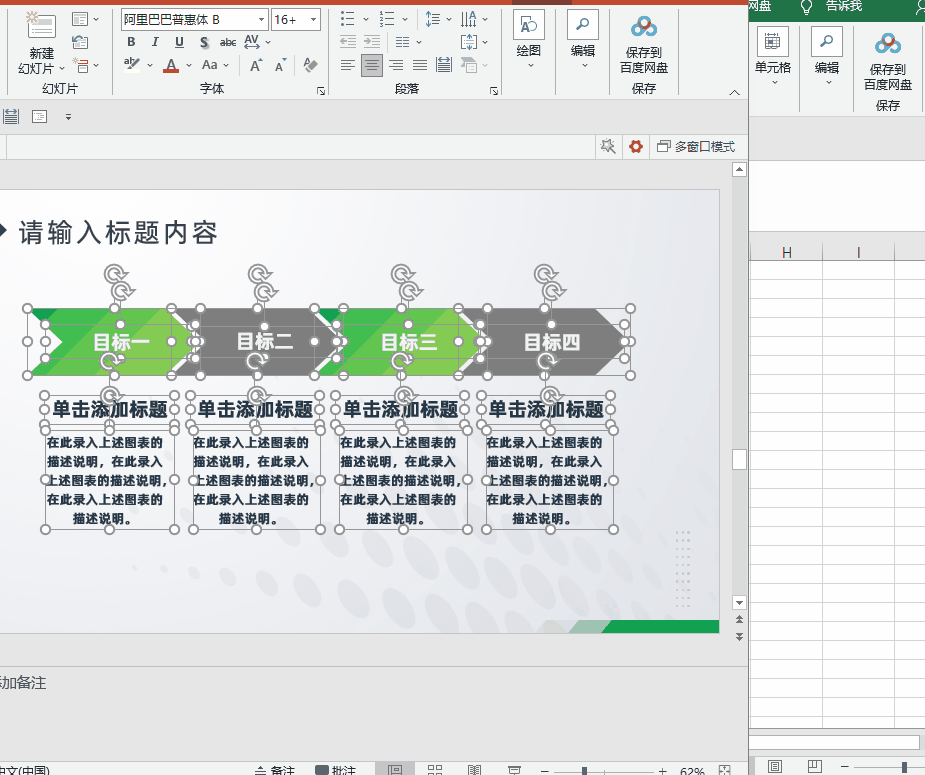Screen dimensions: 925x775
Task: Toggle Strikethrough (abc) formatting
Action: tap(228, 42)
